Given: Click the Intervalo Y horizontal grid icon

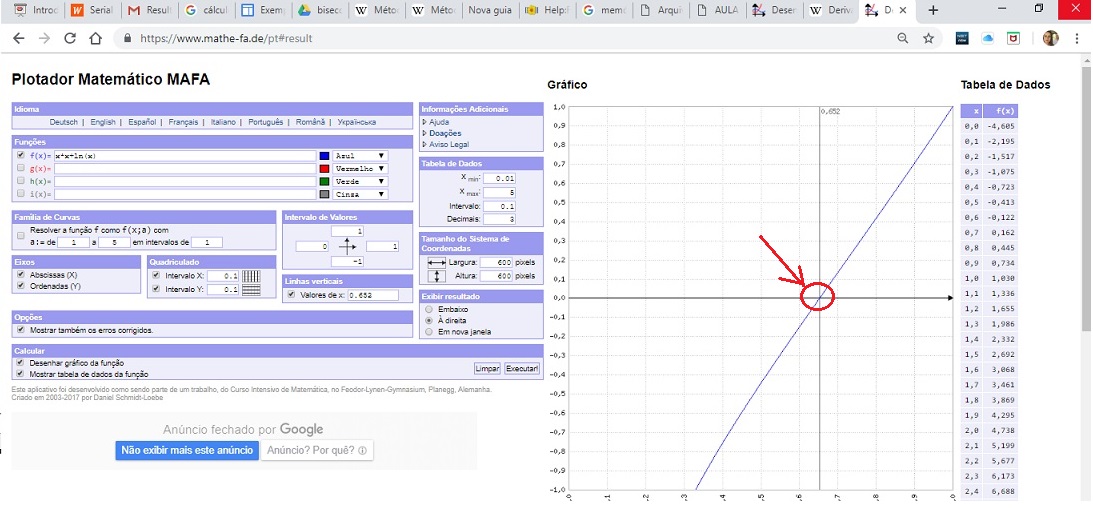Looking at the screenshot, I should (251, 290).
